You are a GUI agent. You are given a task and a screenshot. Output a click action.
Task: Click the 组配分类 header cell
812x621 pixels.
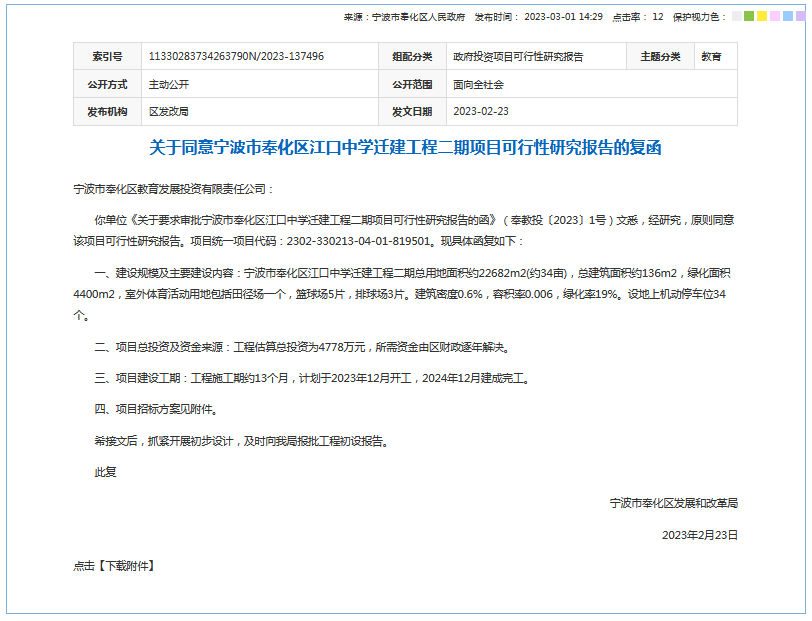[x=412, y=56]
